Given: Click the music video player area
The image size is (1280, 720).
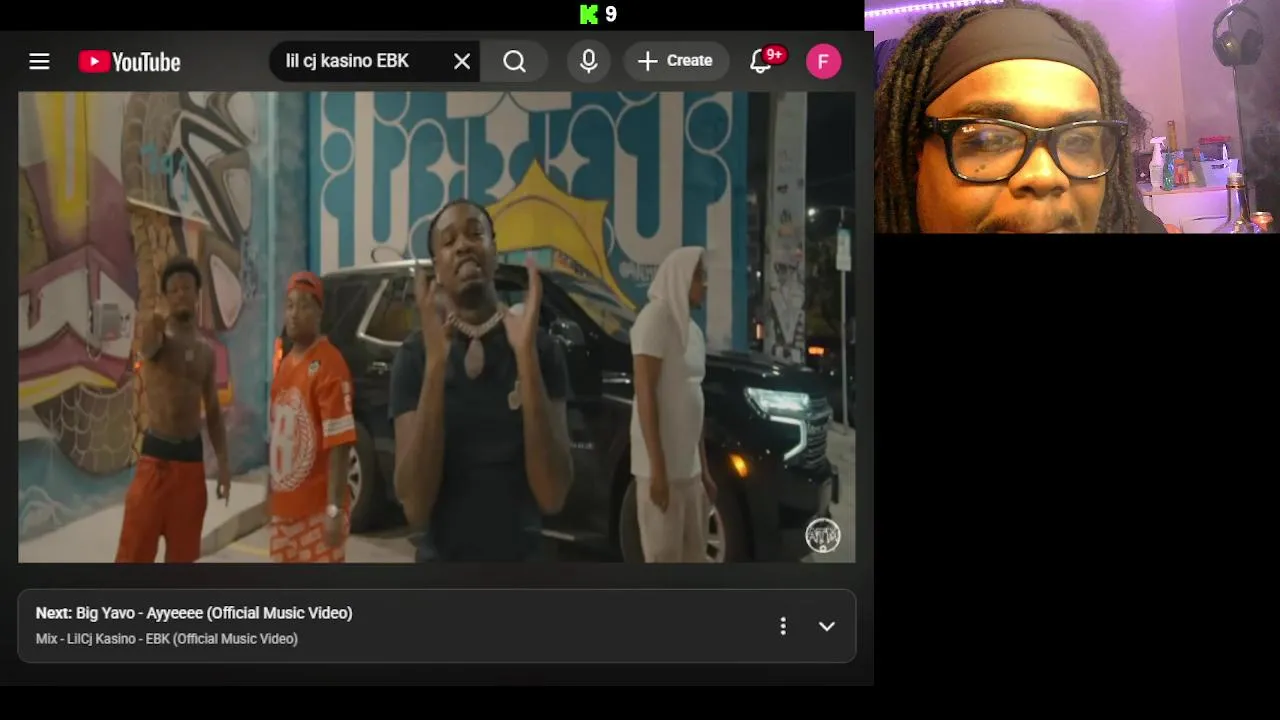Looking at the screenshot, I should pyautogui.click(x=437, y=327).
